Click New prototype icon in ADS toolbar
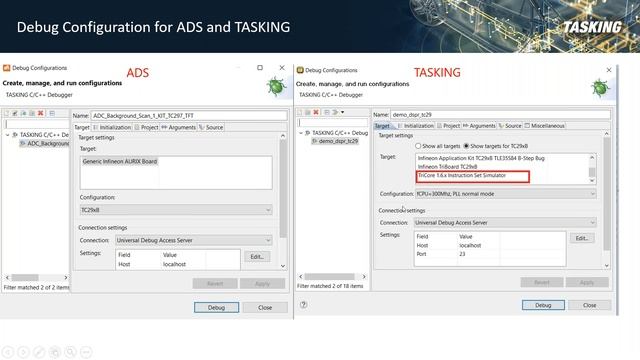The width and height of the screenshot is (640, 360). click(x=15, y=113)
